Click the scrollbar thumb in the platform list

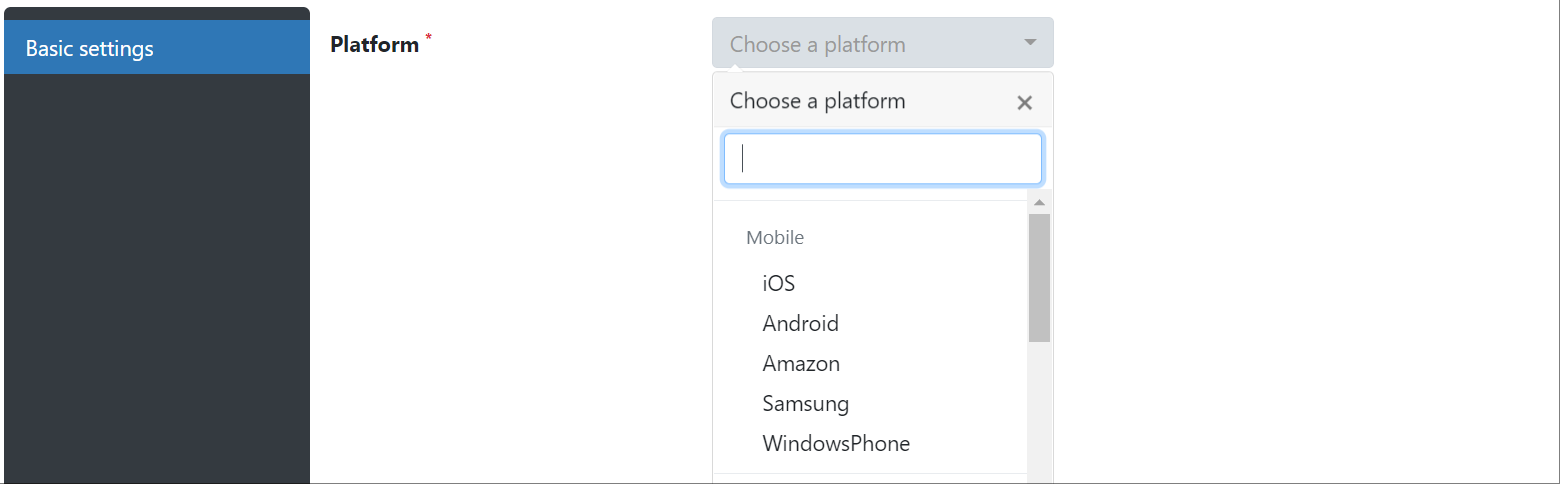pyautogui.click(x=1039, y=277)
